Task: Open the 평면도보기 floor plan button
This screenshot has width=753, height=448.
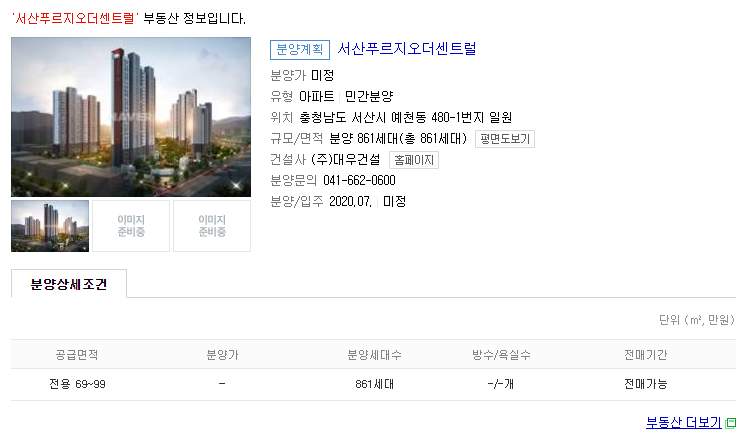Action: (505, 139)
